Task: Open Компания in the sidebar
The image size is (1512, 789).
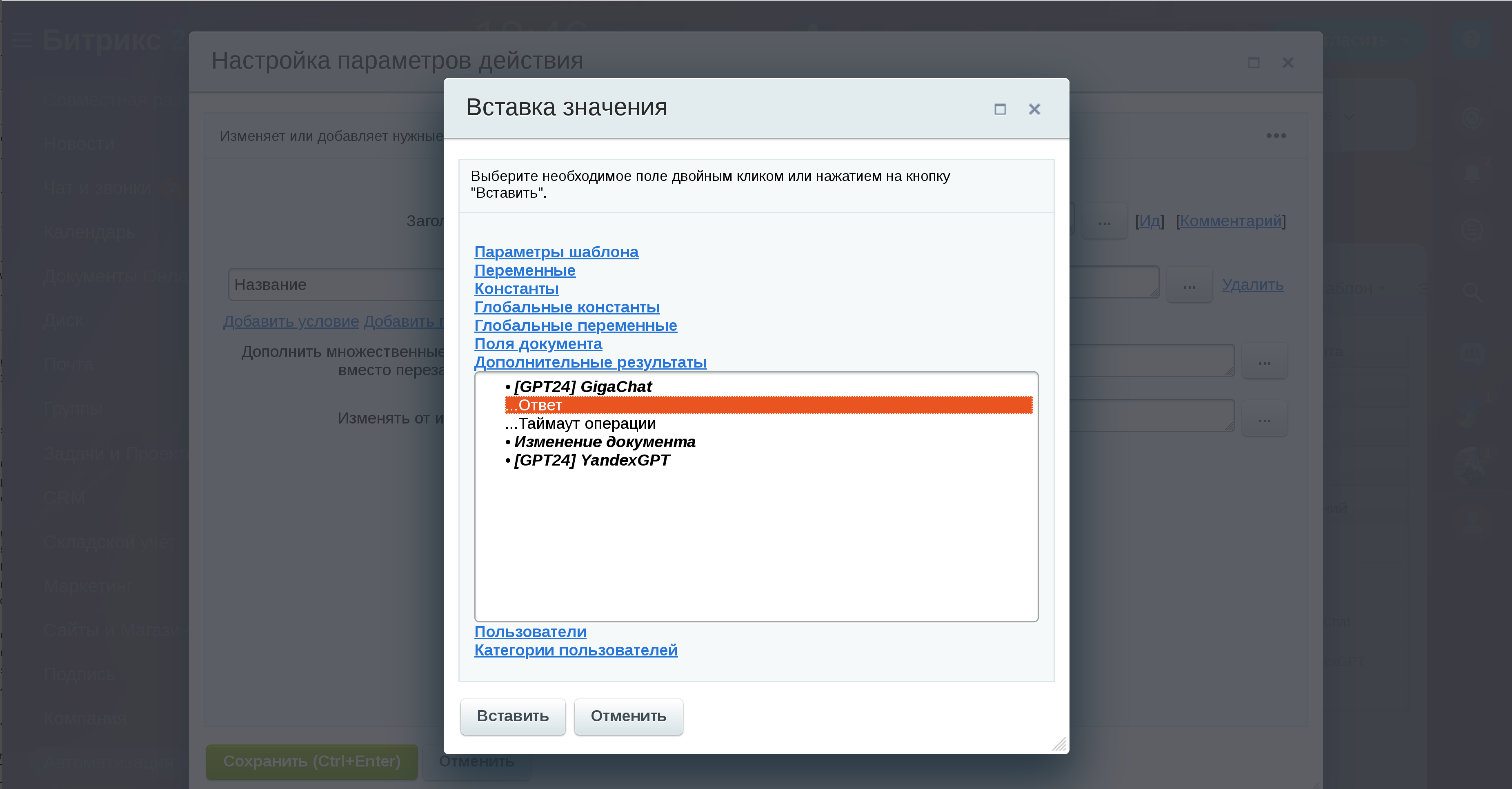Action: click(85, 718)
